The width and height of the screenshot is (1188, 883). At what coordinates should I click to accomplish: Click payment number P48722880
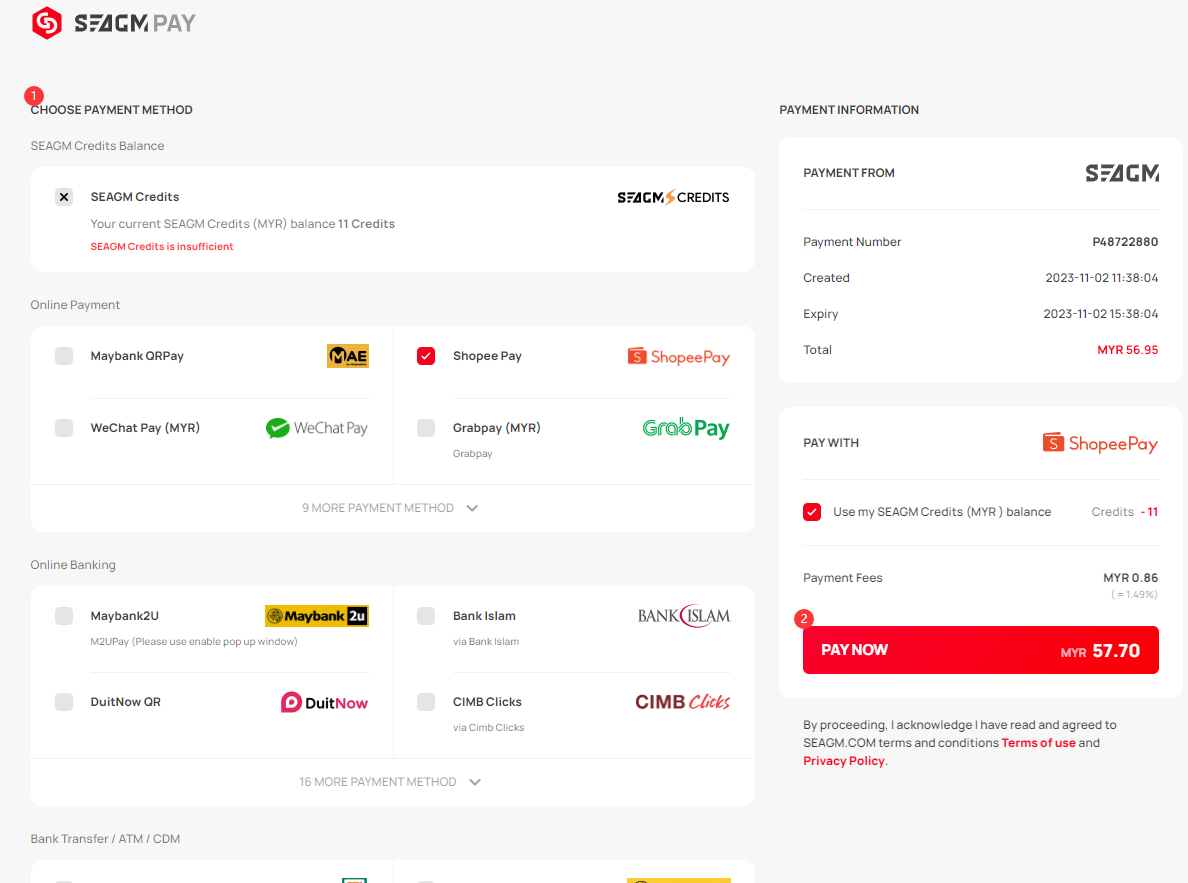1125,242
